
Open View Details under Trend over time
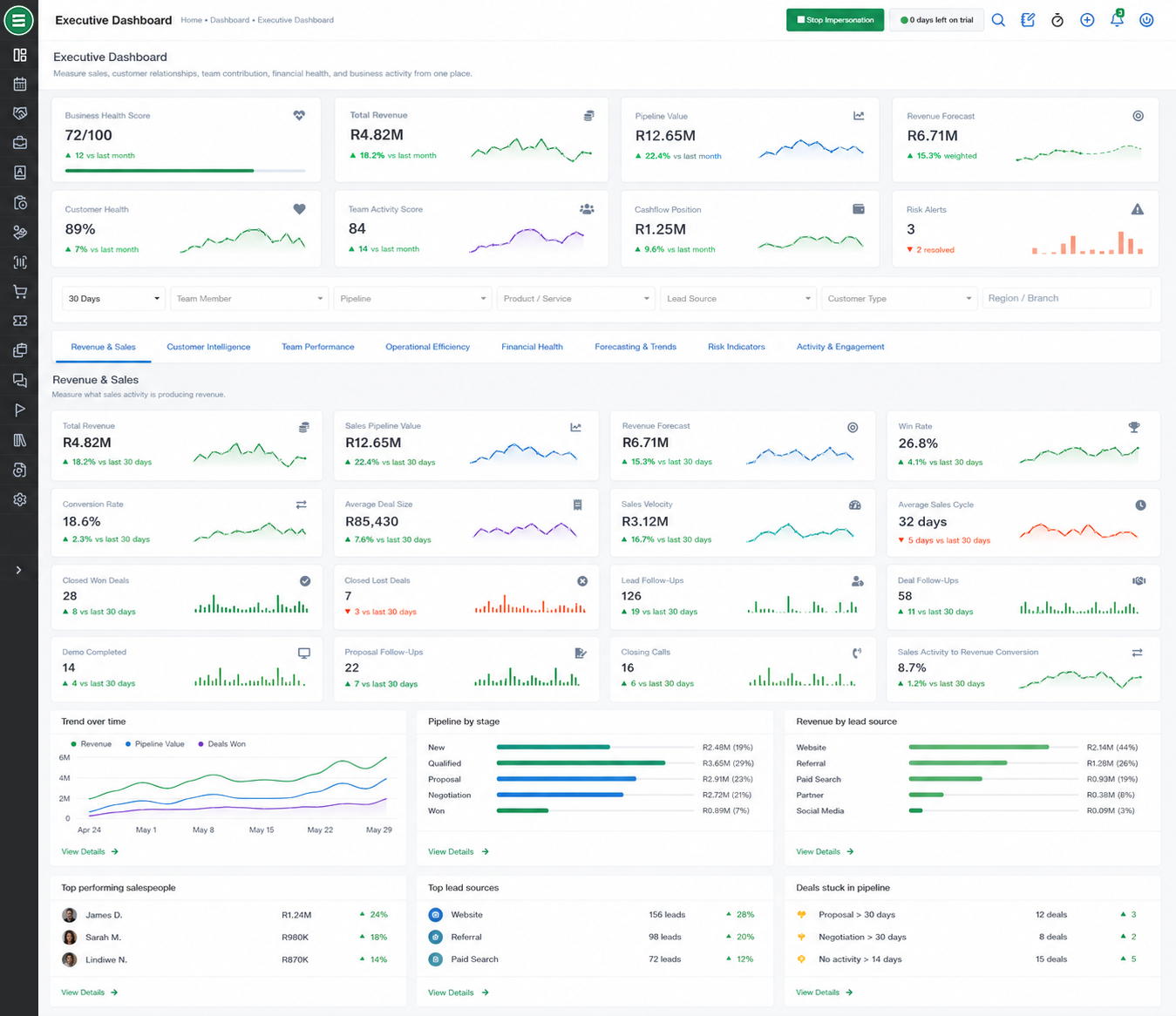(90, 851)
